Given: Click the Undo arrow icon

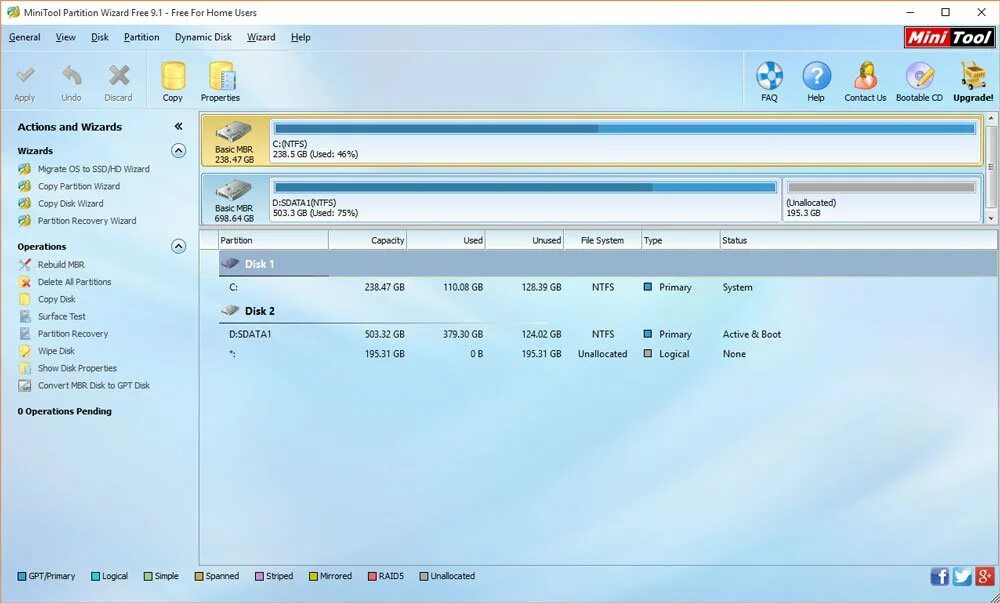Looking at the screenshot, I should point(71,75).
